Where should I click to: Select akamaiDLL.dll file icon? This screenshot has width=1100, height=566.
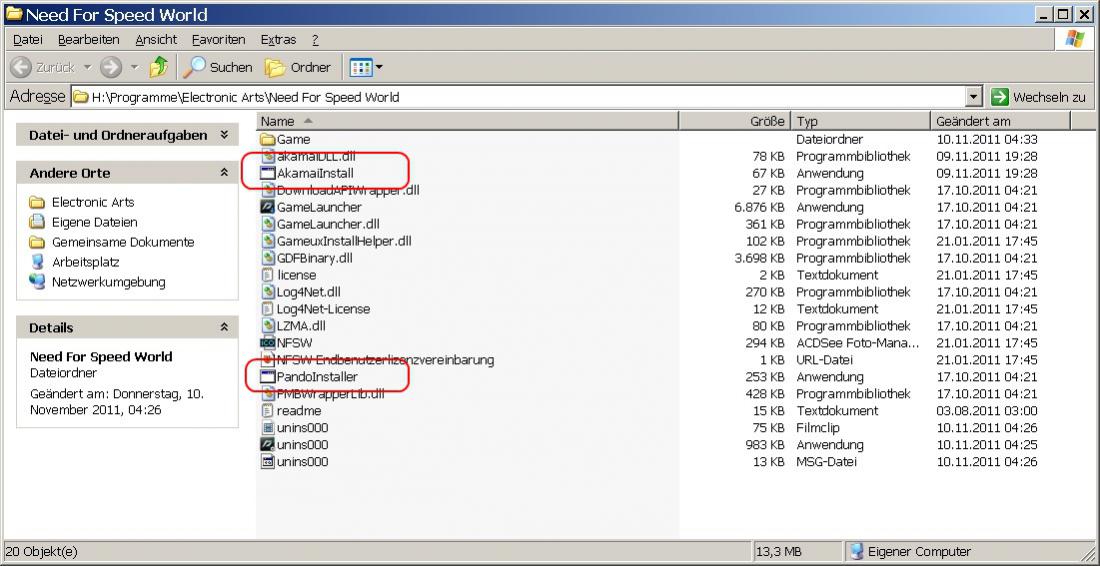[267, 156]
